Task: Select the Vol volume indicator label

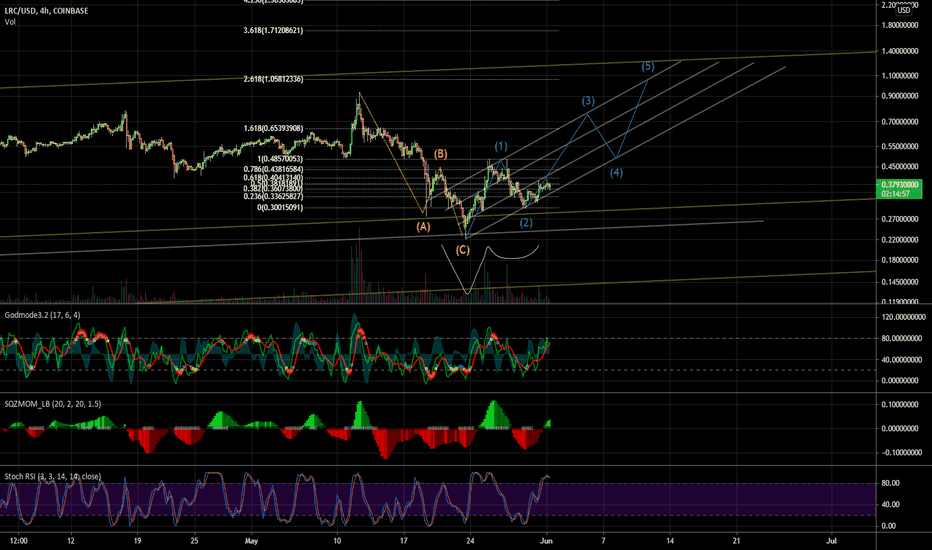Action: click(10, 22)
